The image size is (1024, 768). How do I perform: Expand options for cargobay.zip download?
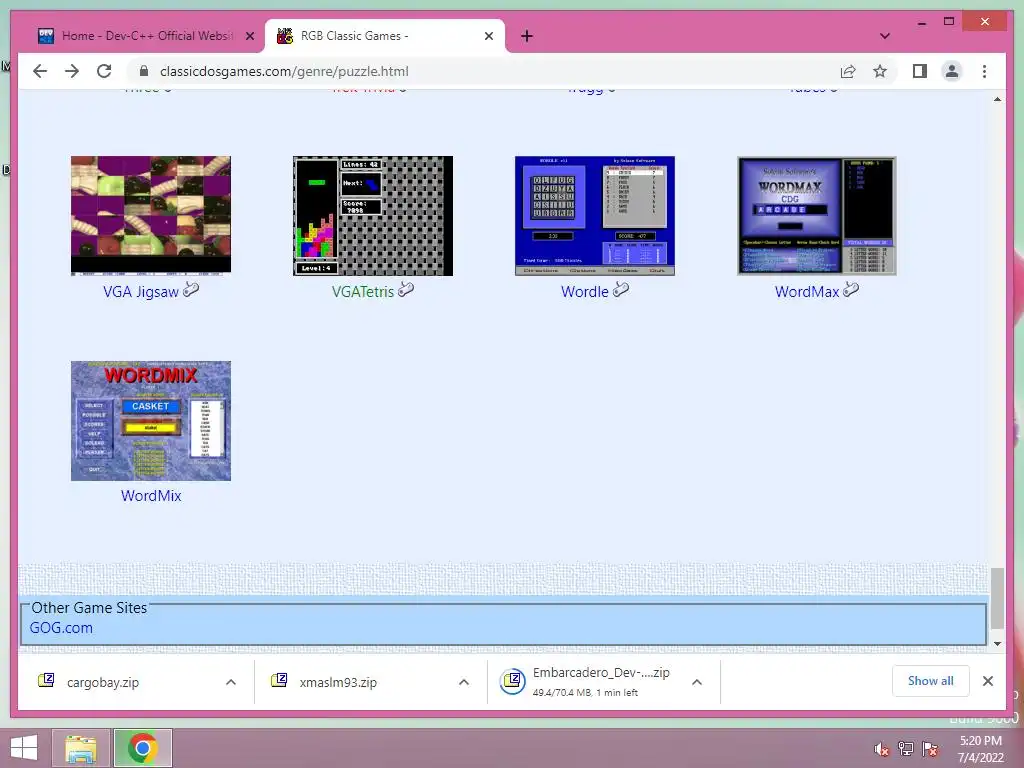(231, 682)
